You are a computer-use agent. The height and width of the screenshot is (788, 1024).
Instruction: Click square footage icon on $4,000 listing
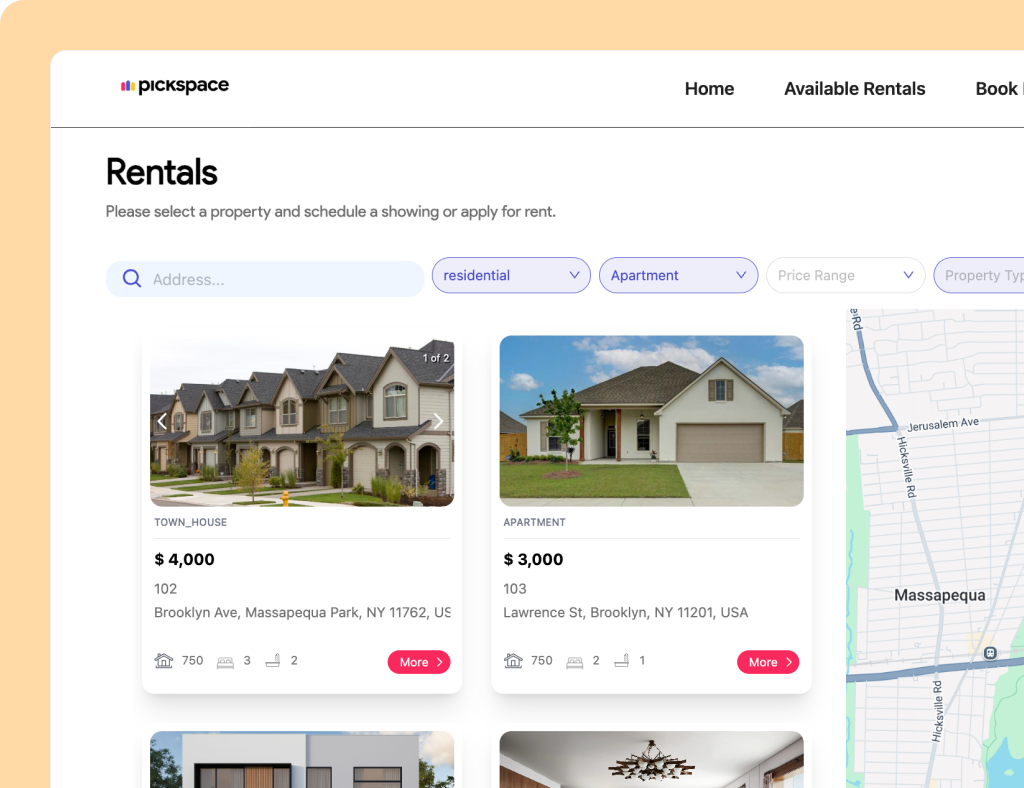(x=164, y=661)
